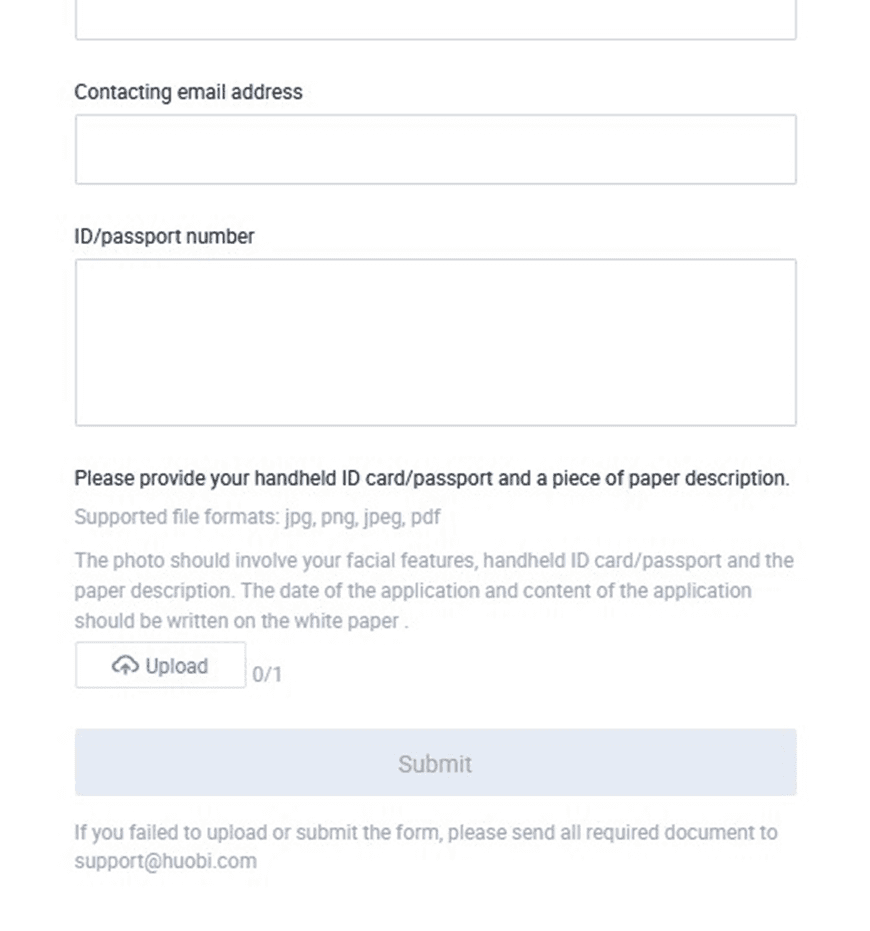Click the Upload button
Image resolution: width=870 pixels, height=931 pixels.
[x=160, y=665]
